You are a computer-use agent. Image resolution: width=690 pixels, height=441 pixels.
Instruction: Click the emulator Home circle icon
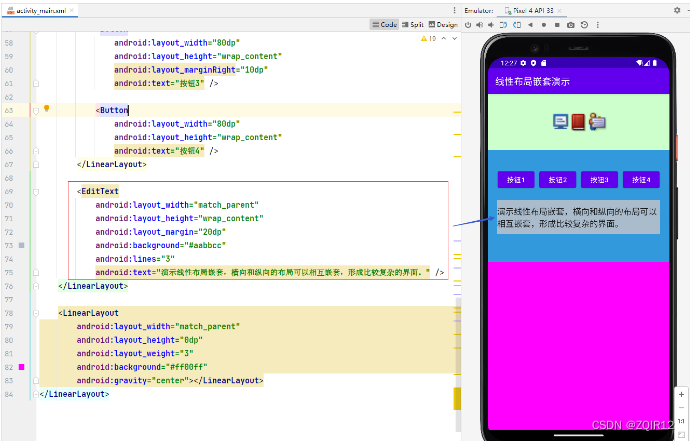(x=544, y=25)
